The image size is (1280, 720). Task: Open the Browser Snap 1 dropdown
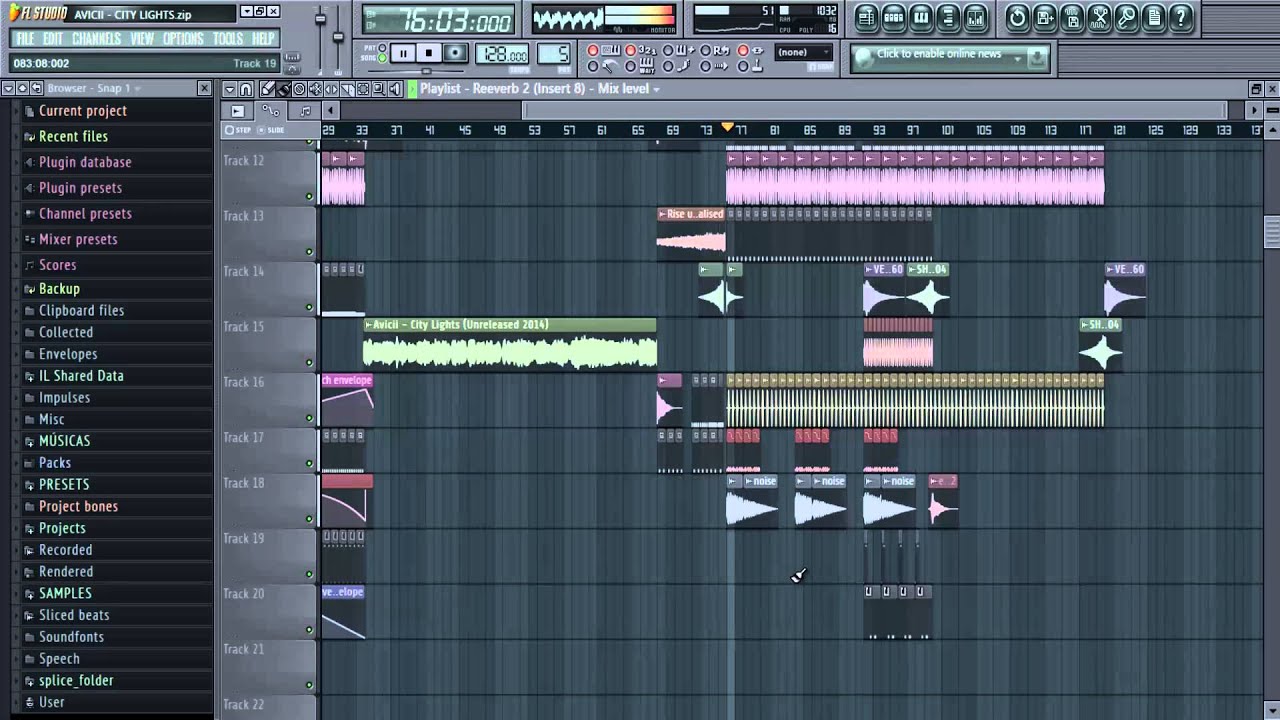(x=137, y=88)
